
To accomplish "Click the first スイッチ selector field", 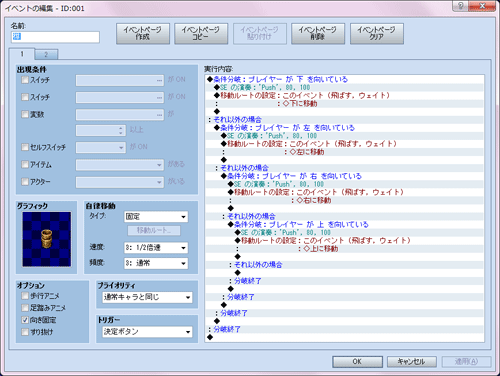I will [120, 80].
